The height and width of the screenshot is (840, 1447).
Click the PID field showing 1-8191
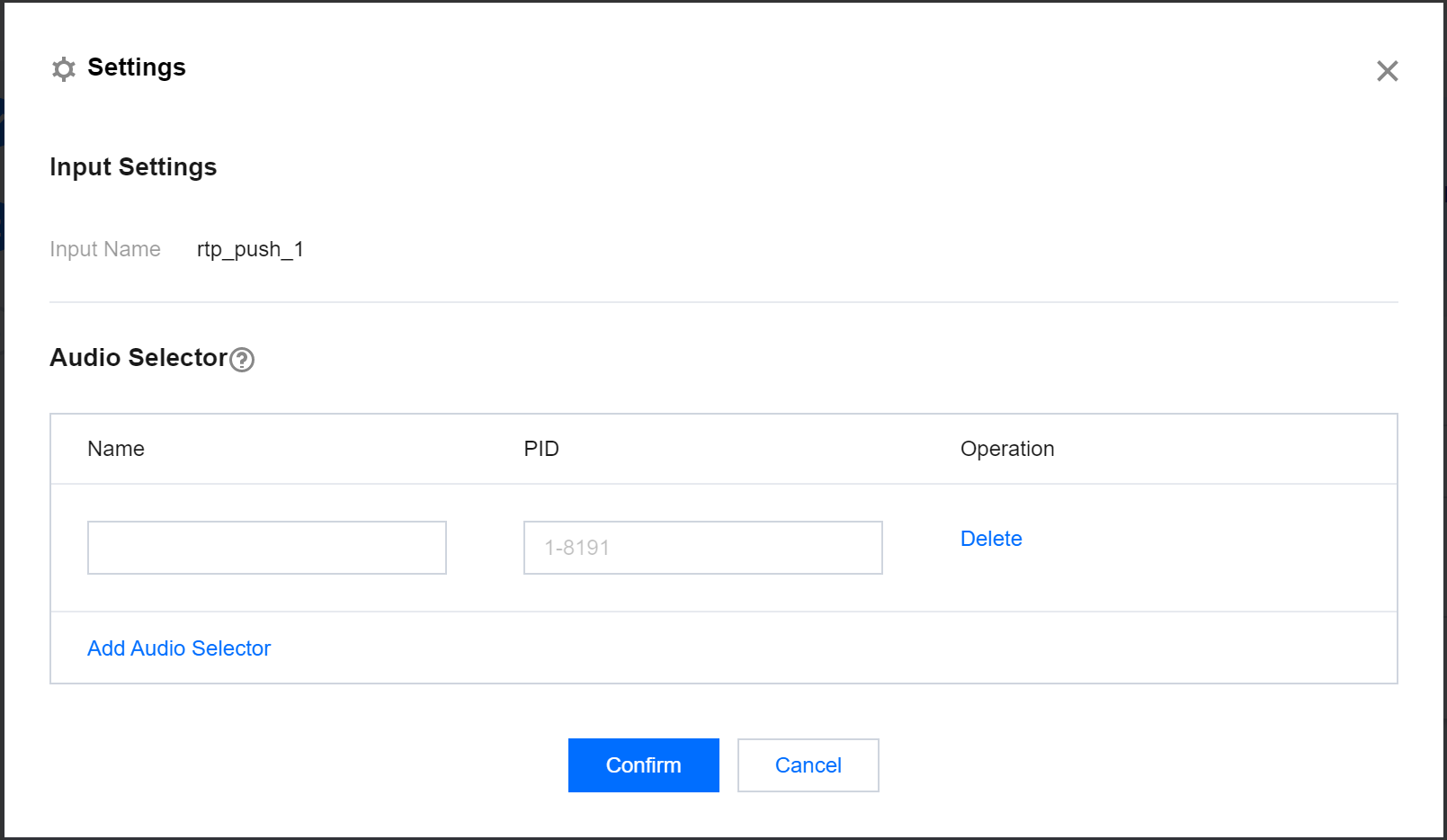click(x=702, y=548)
